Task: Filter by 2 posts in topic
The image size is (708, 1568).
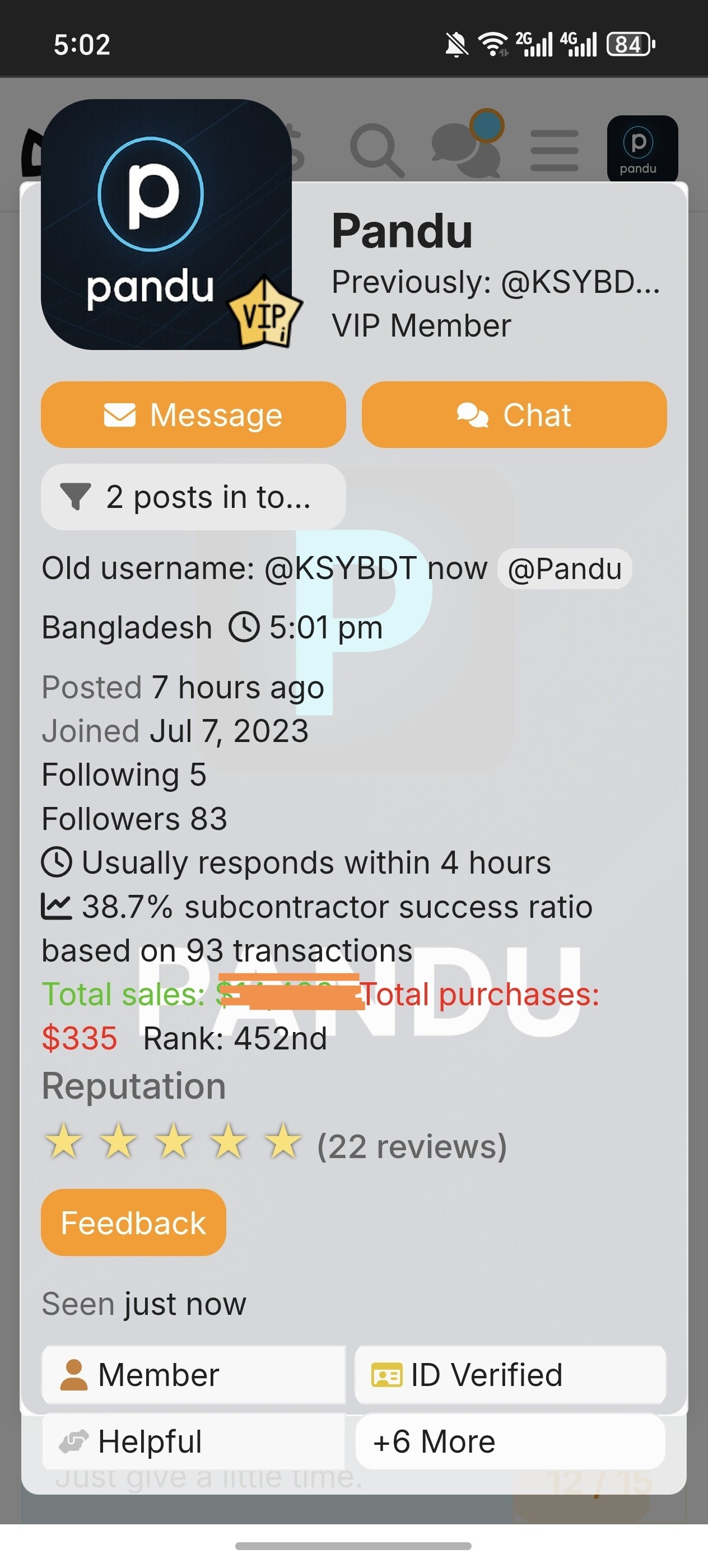Action: pos(193,497)
